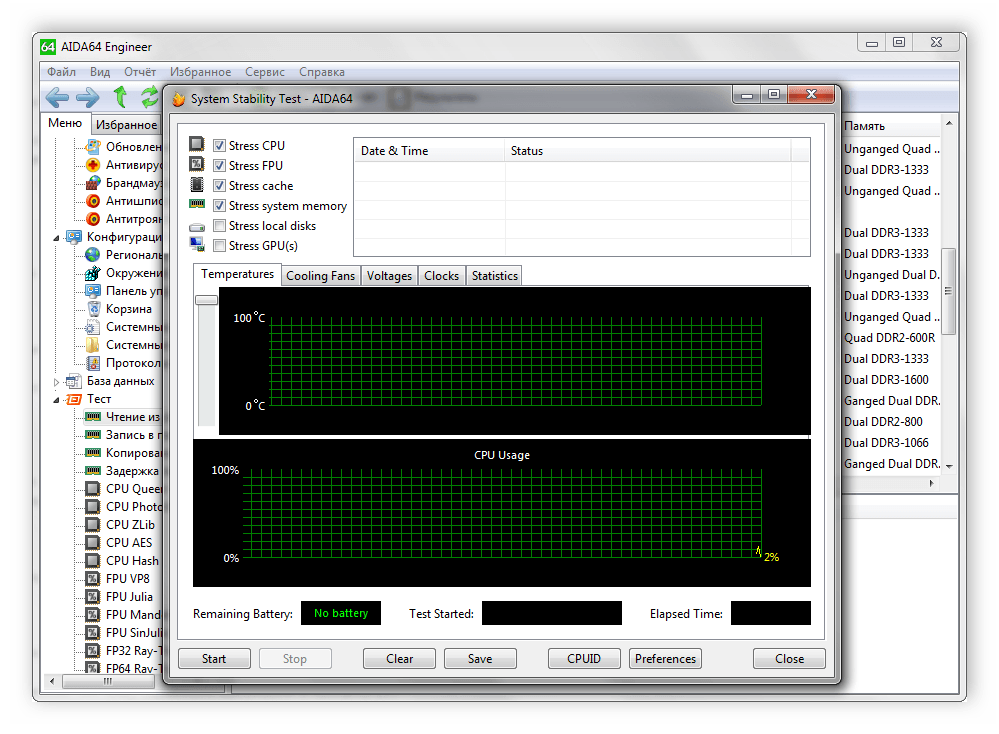Enable the Stress GPU(s) checkbox

219,245
